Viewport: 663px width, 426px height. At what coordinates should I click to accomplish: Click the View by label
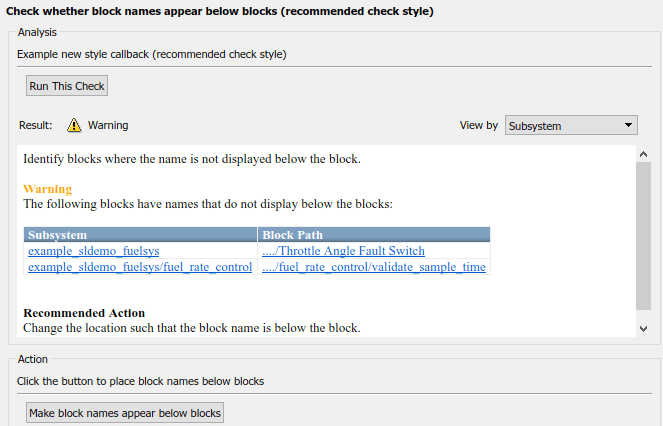pyautogui.click(x=478, y=126)
